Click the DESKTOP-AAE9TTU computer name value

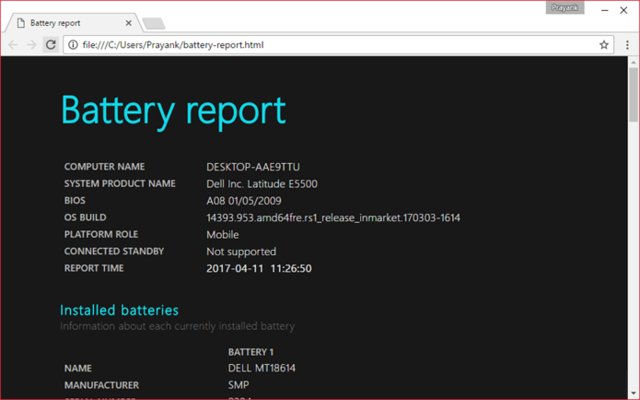pos(255,167)
